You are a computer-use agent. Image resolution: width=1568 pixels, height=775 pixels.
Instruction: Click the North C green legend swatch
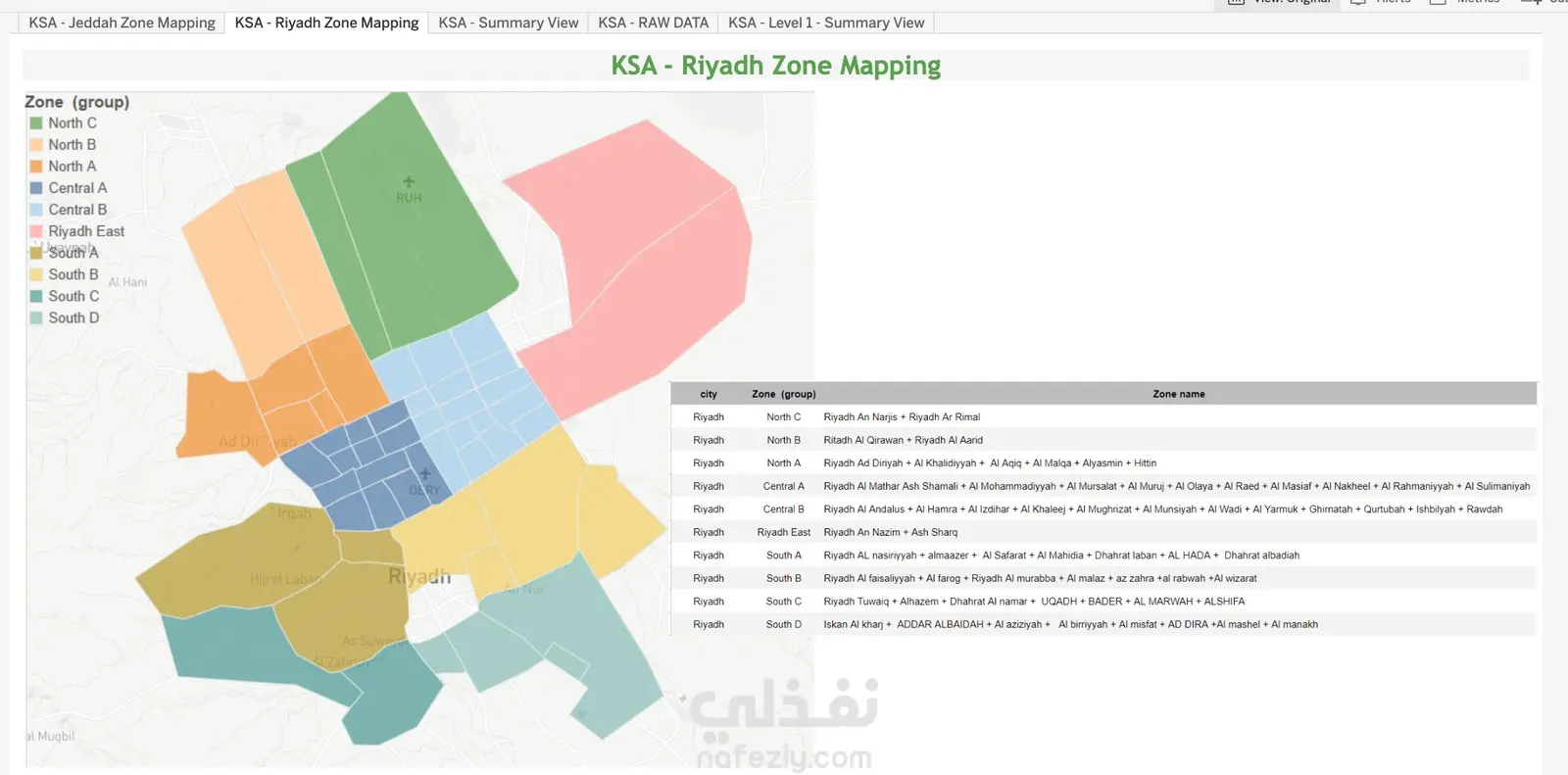pyautogui.click(x=36, y=123)
